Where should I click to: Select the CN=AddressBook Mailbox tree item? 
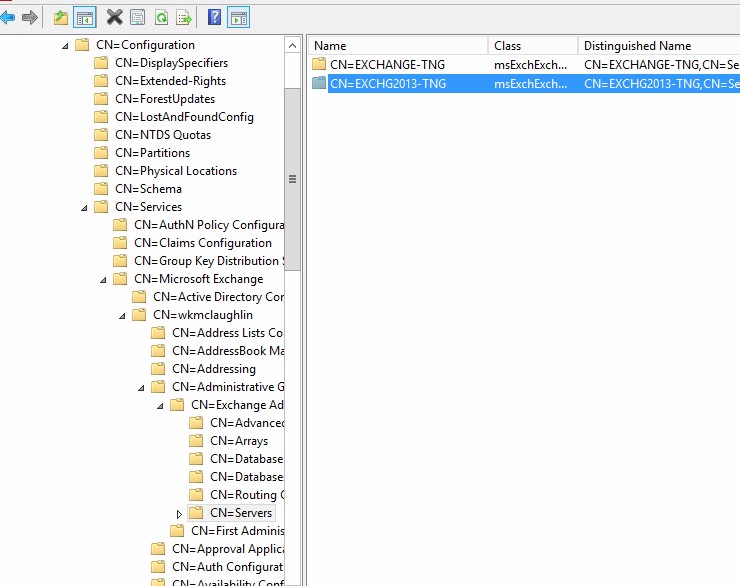[228, 351]
